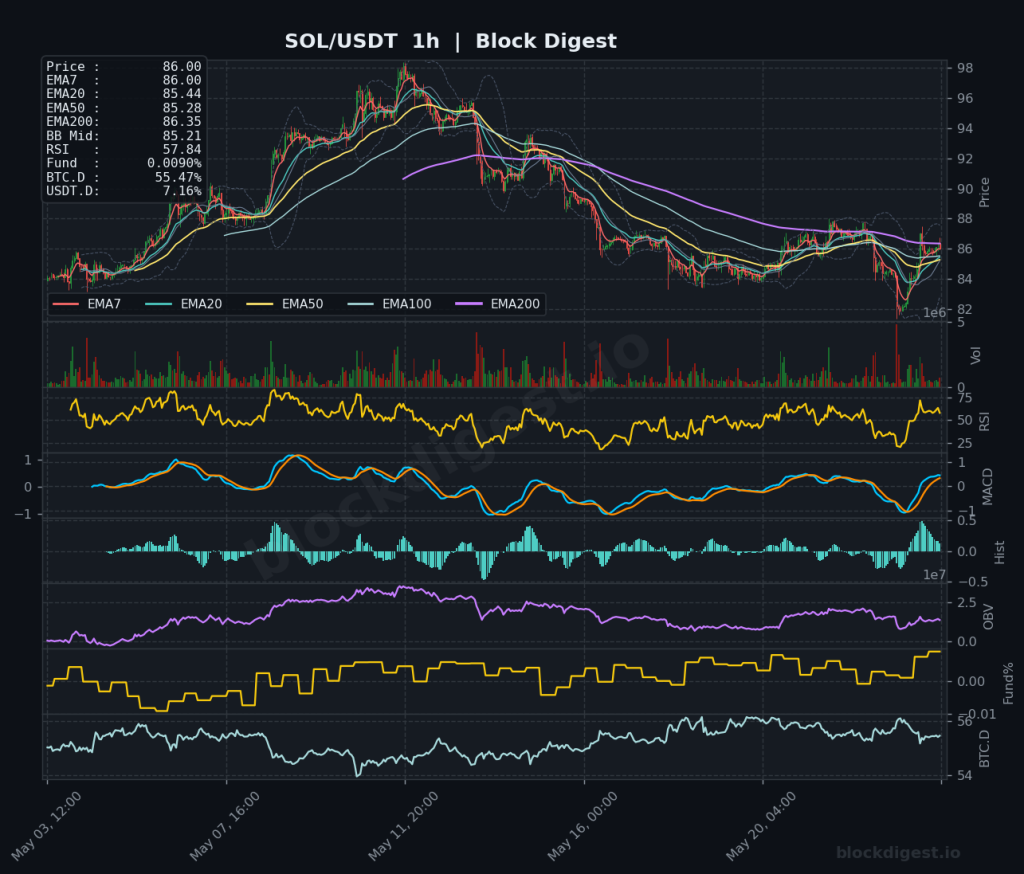Click the 'May 11, 20:00' date label
The width and height of the screenshot is (1024, 874).
pyautogui.click(x=404, y=826)
